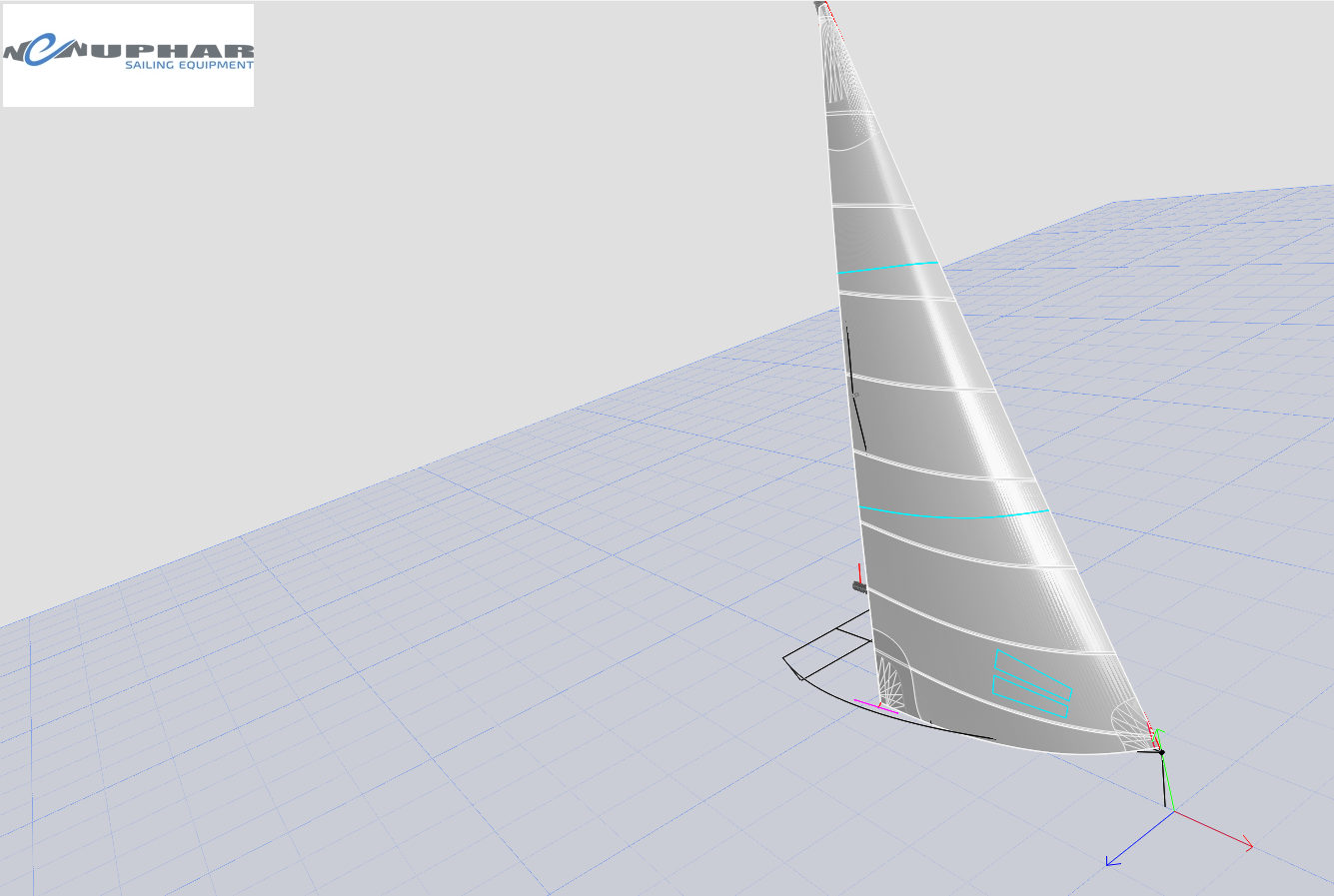1334x896 pixels.
Task: Select the red axis arrow
Action: (x=1245, y=845)
